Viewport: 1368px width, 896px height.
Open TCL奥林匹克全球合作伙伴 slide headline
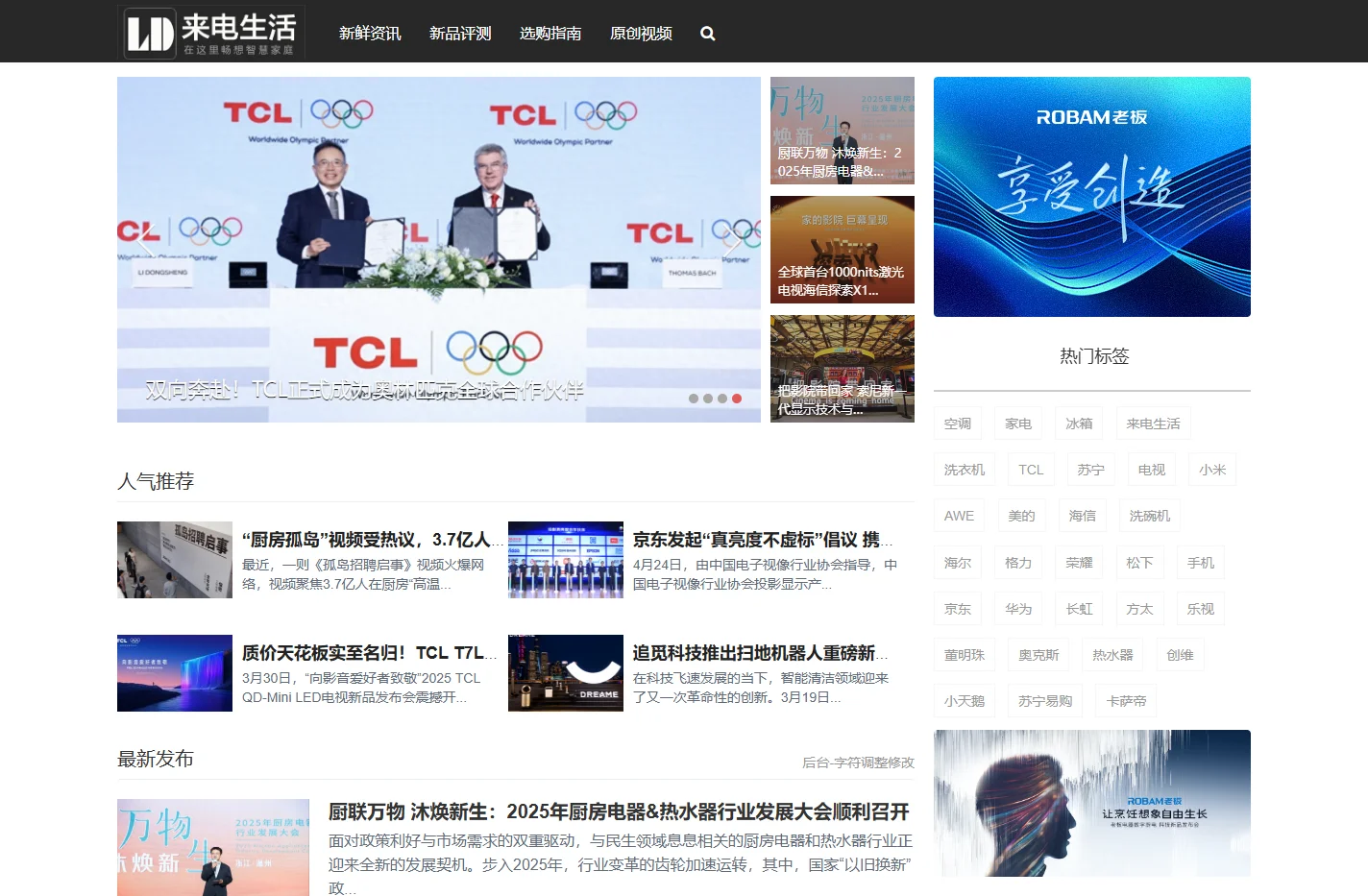365,390
